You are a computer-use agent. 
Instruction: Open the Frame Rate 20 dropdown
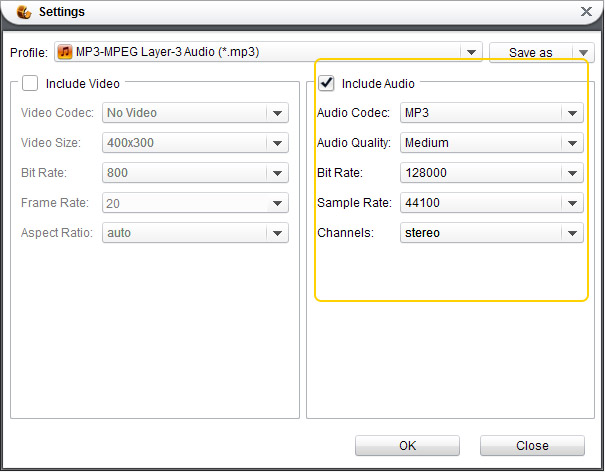(195, 203)
